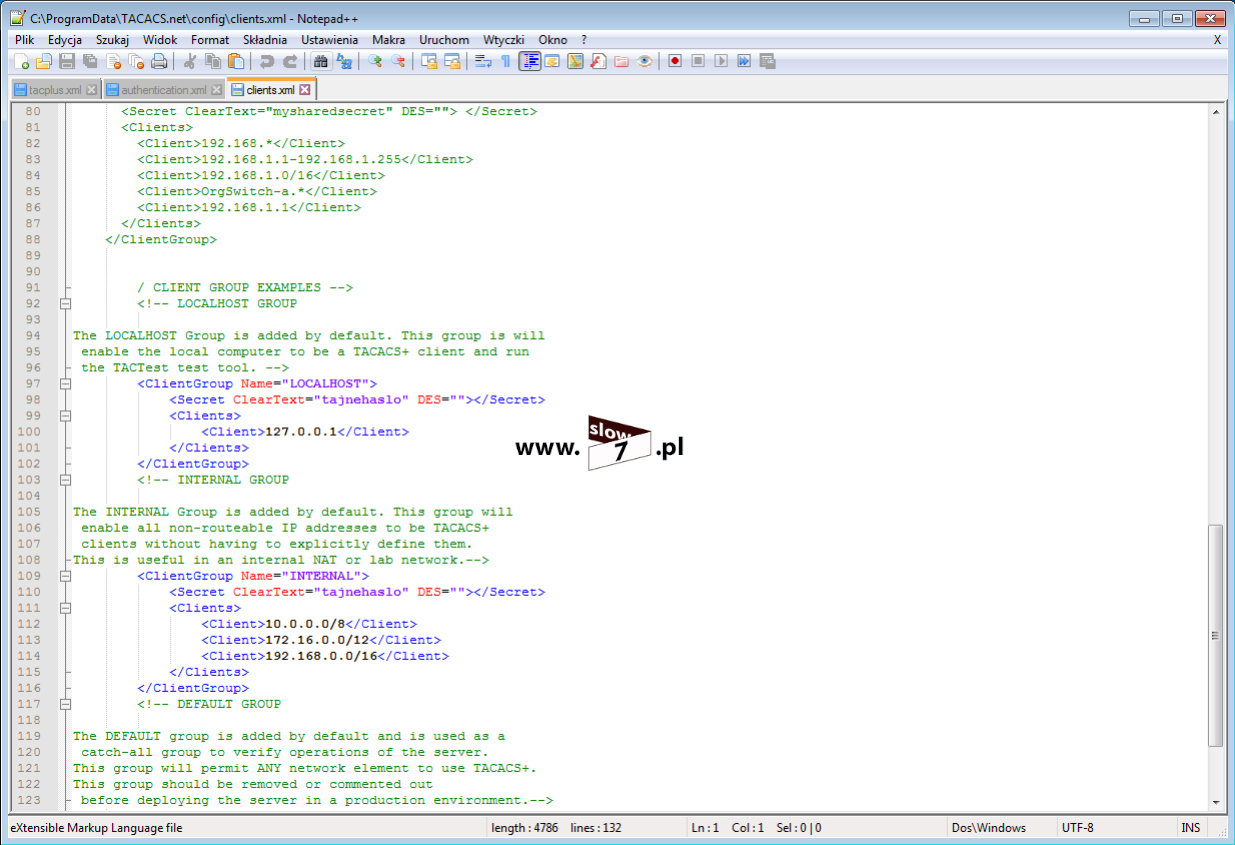Cut selection with the scissors icon
1235x845 pixels.
[190, 61]
